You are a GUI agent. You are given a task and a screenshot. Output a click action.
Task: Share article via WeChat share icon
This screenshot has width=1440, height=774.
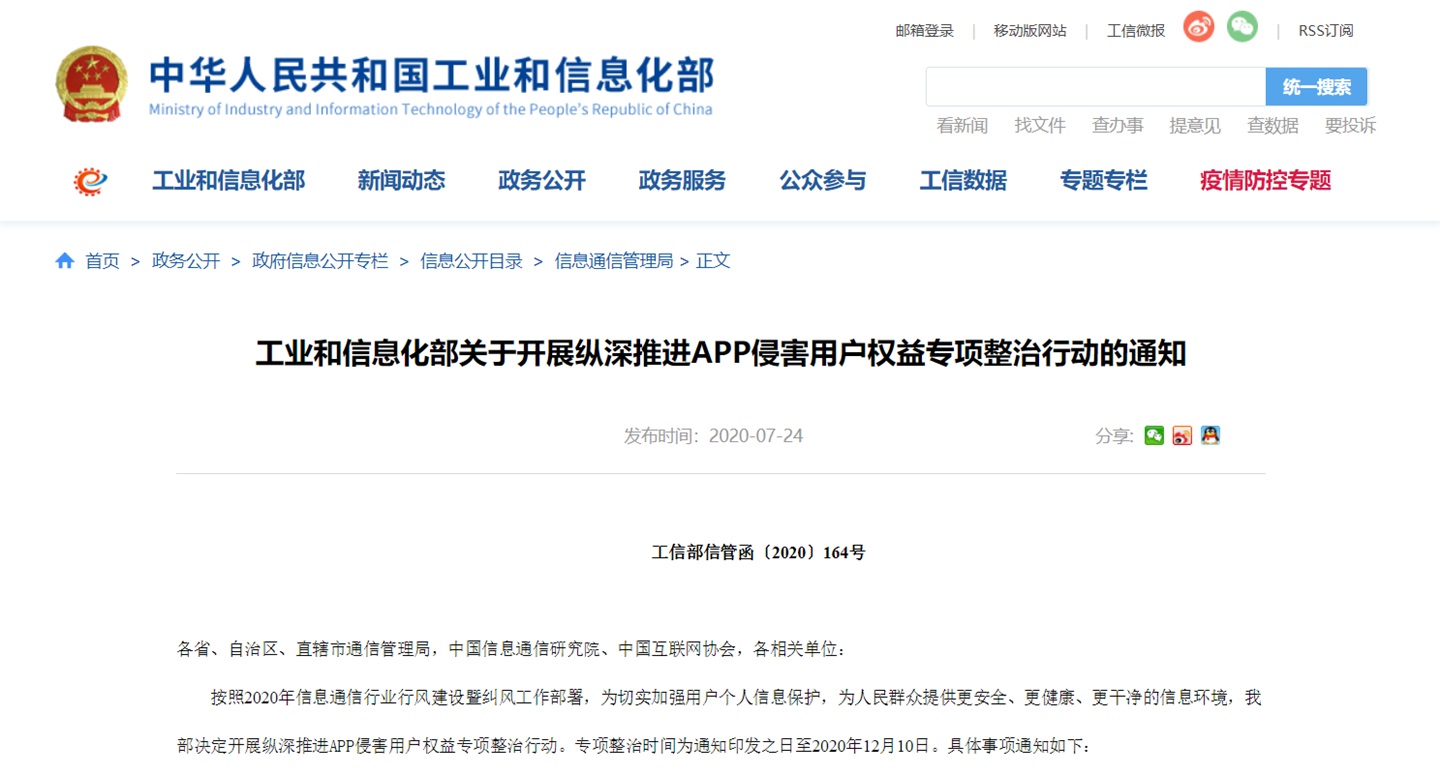1154,435
